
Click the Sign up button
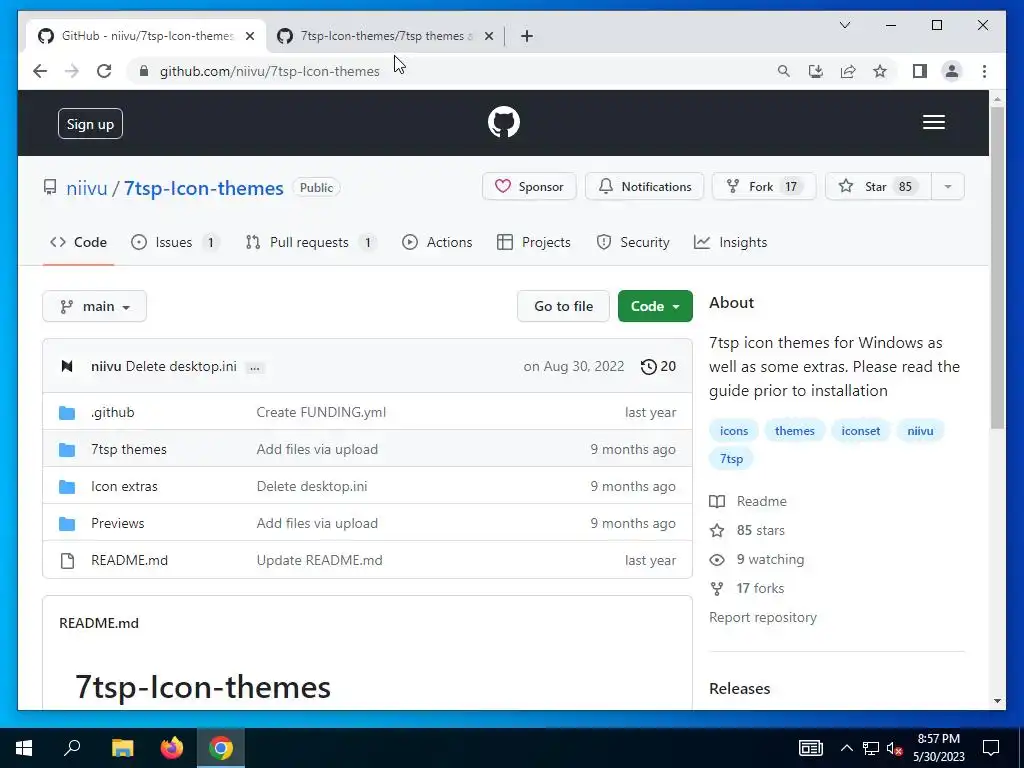[90, 124]
